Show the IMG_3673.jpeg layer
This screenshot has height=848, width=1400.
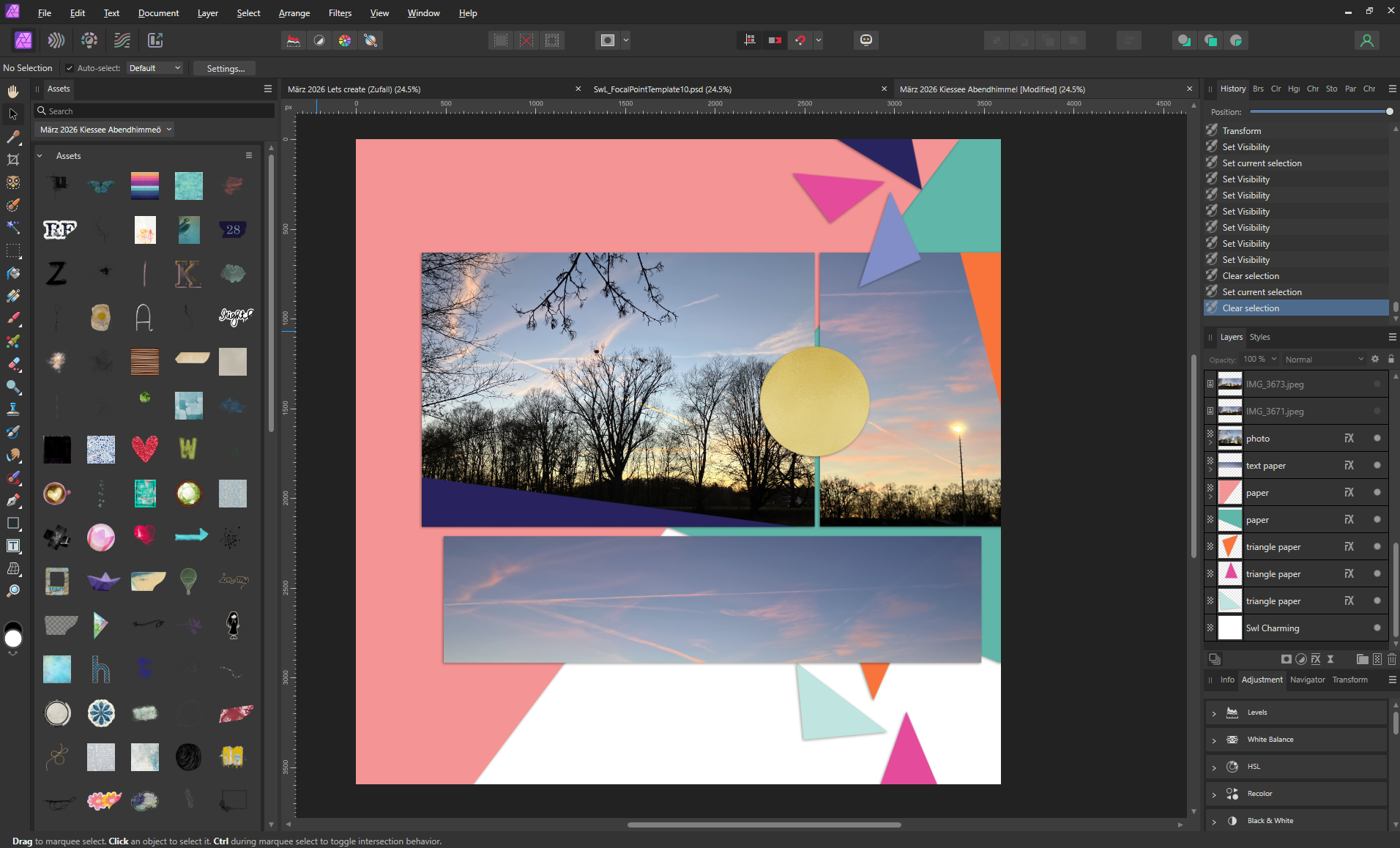(1377, 384)
